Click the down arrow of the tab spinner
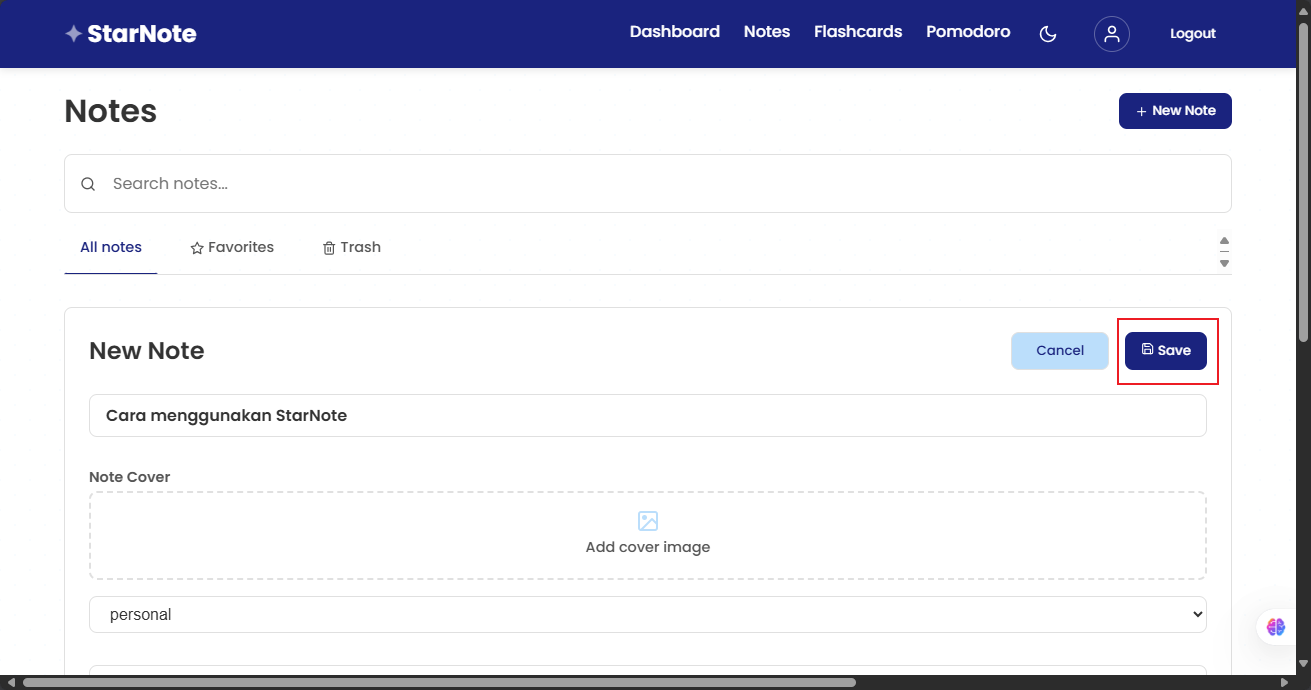1311x690 pixels. (1224, 262)
